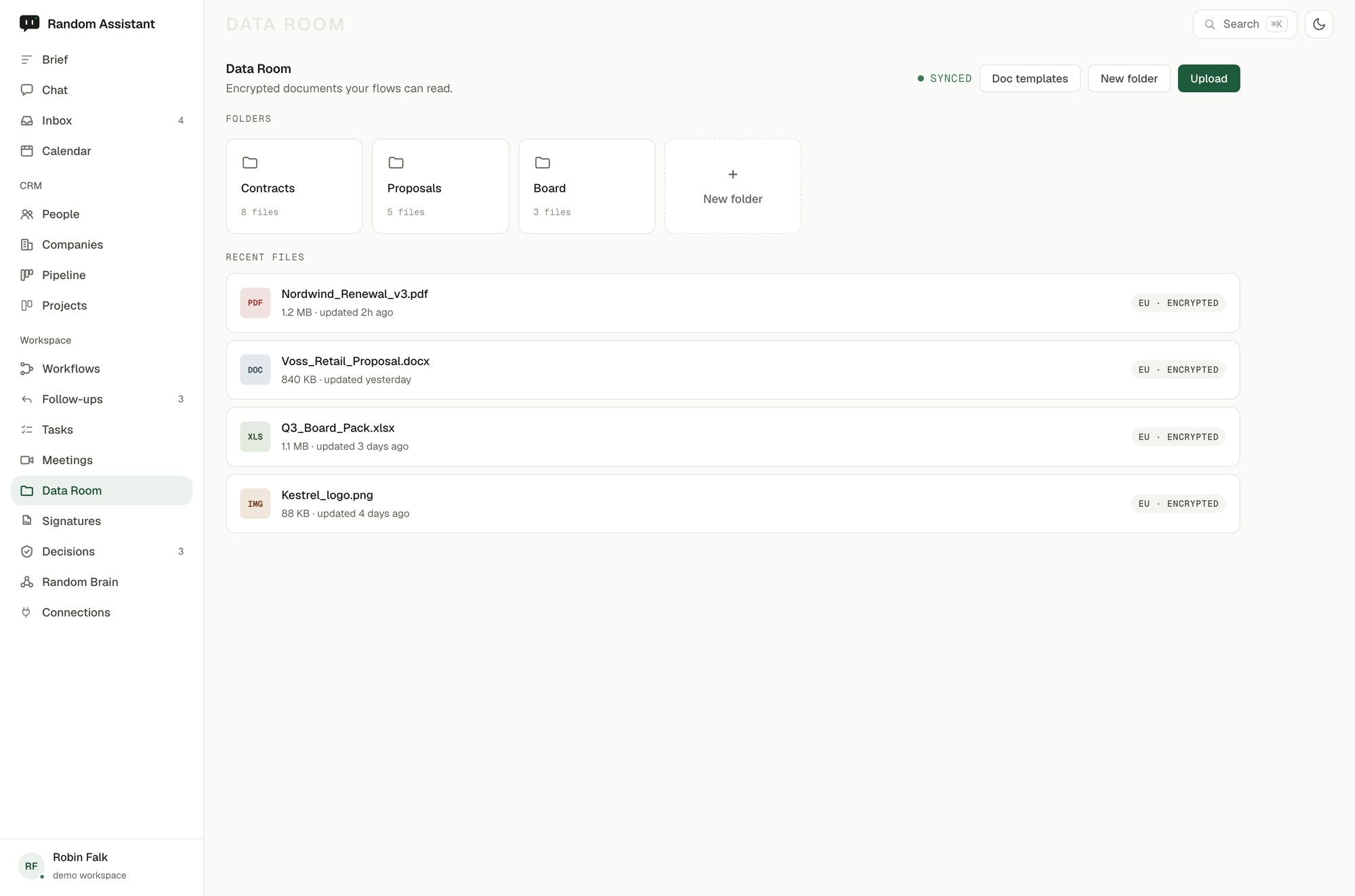
Task: Click the dashed New folder card
Action: click(732, 186)
